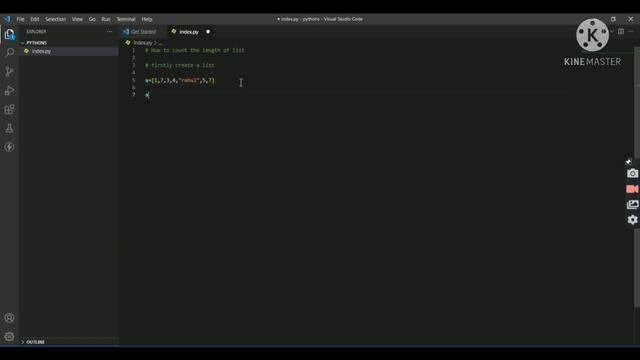
Task: Open the Accounts menu icon
Action: [x=9, y=318]
